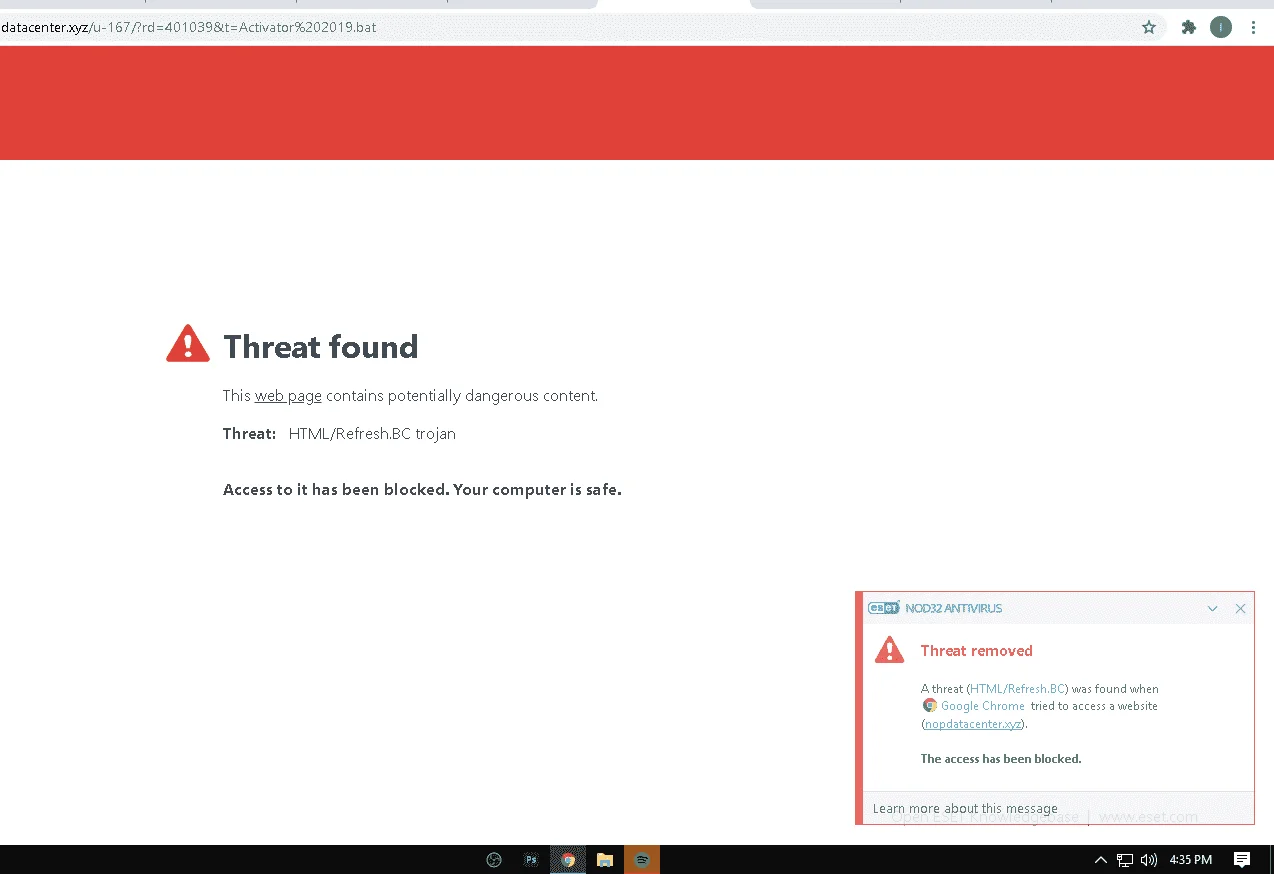The height and width of the screenshot is (874, 1274).
Task: Open the HTML/Refresh.BC link in popup
Action: (x=1017, y=689)
